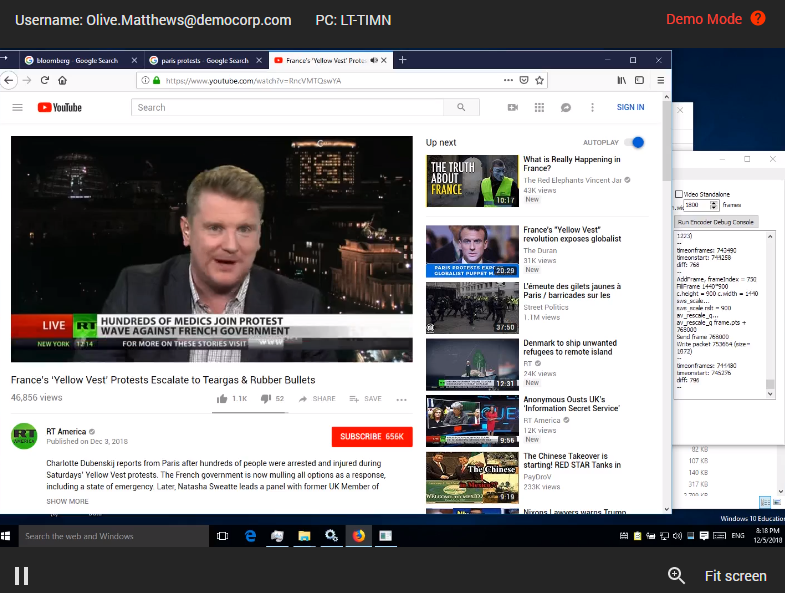785x593 pixels.
Task: Open YouTube settings vertical dots
Action: [x=592, y=107]
